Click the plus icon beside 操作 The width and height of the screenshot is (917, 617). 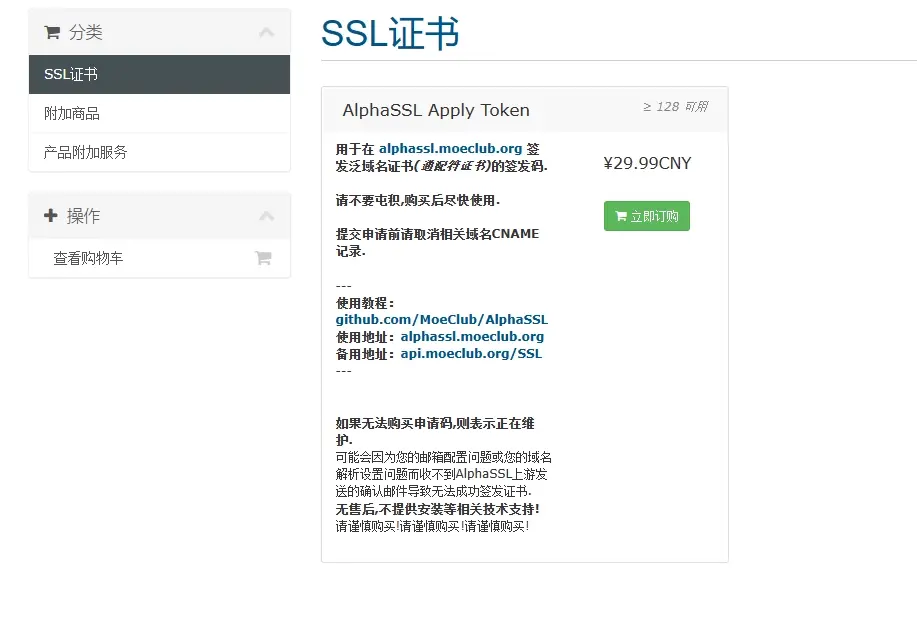click(51, 215)
